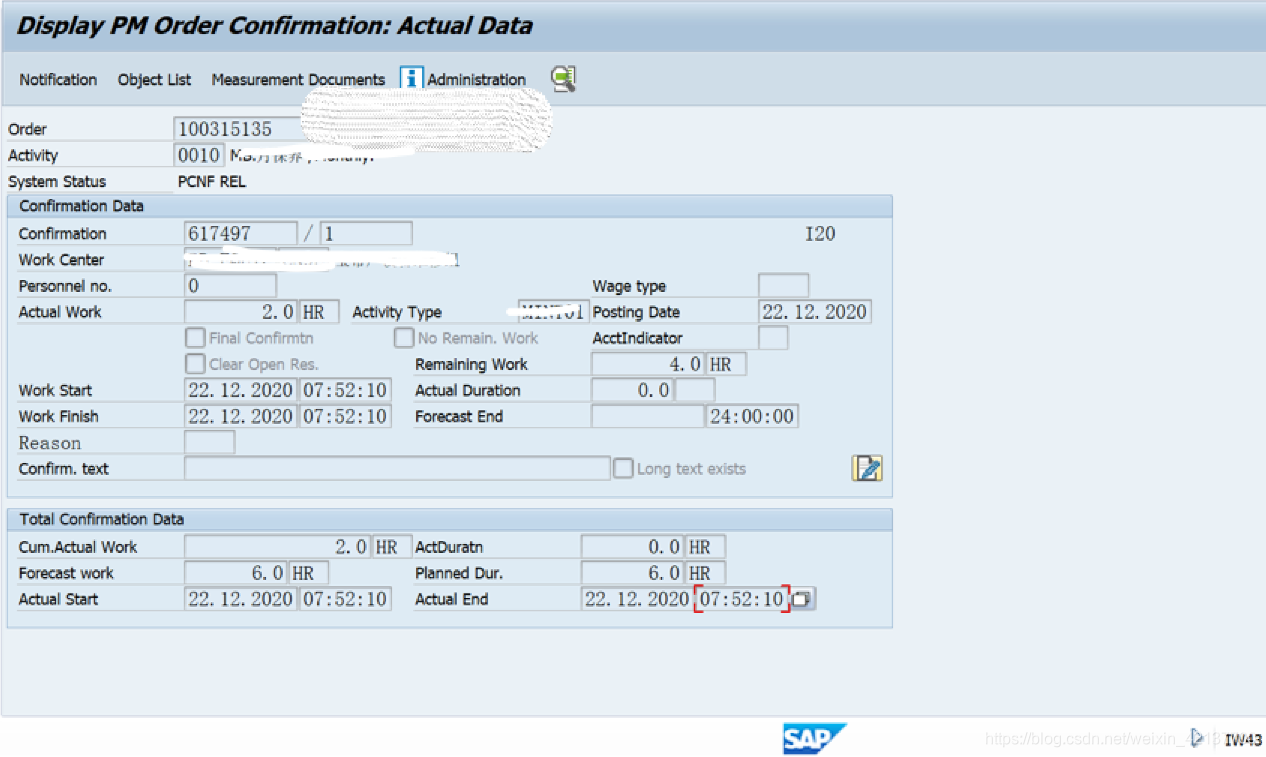Screen dimensions: 1266x757
Task: Toggle the Long text exists checkbox
Action: tap(623, 468)
